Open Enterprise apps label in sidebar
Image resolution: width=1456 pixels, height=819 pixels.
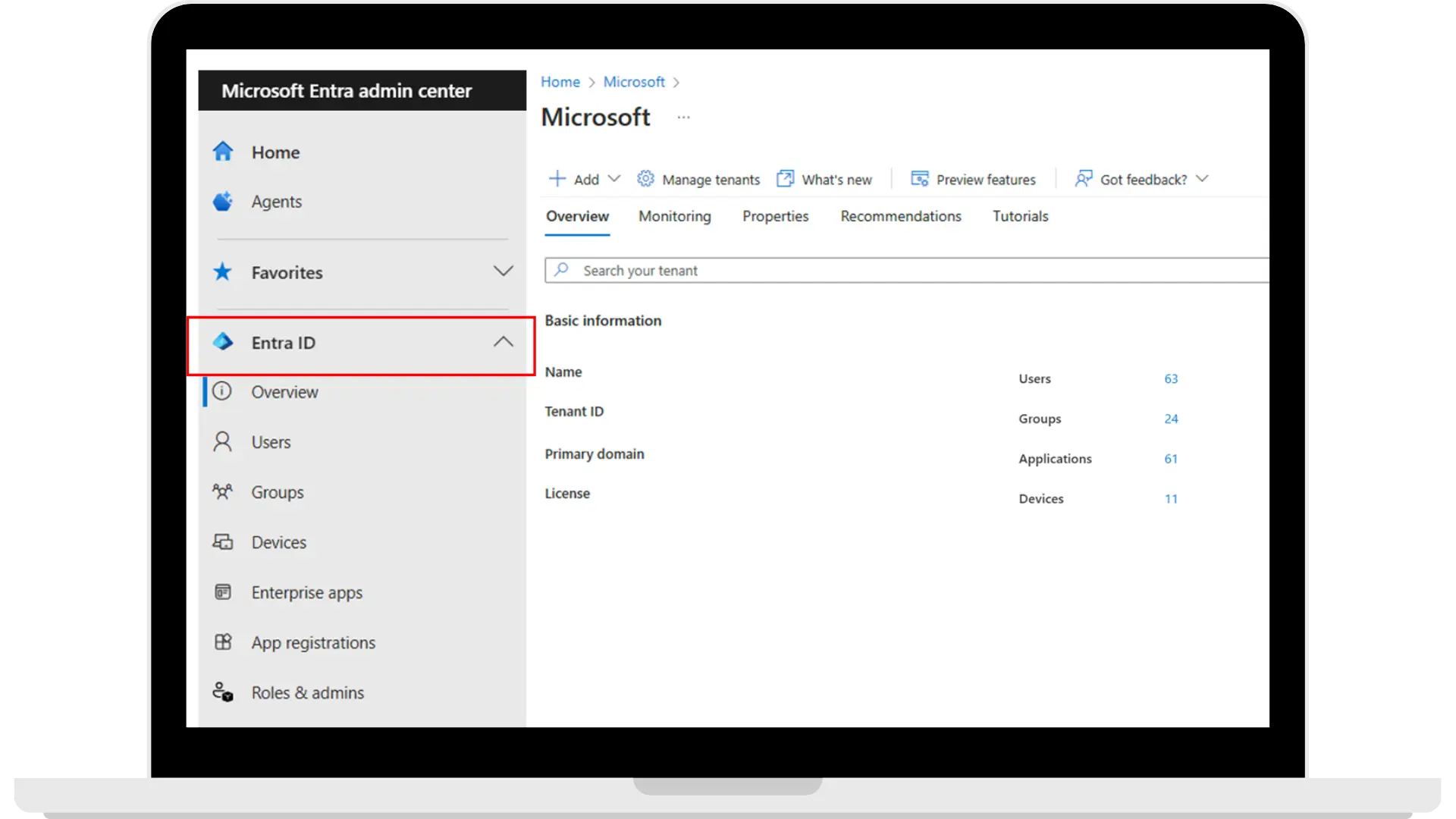point(307,592)
